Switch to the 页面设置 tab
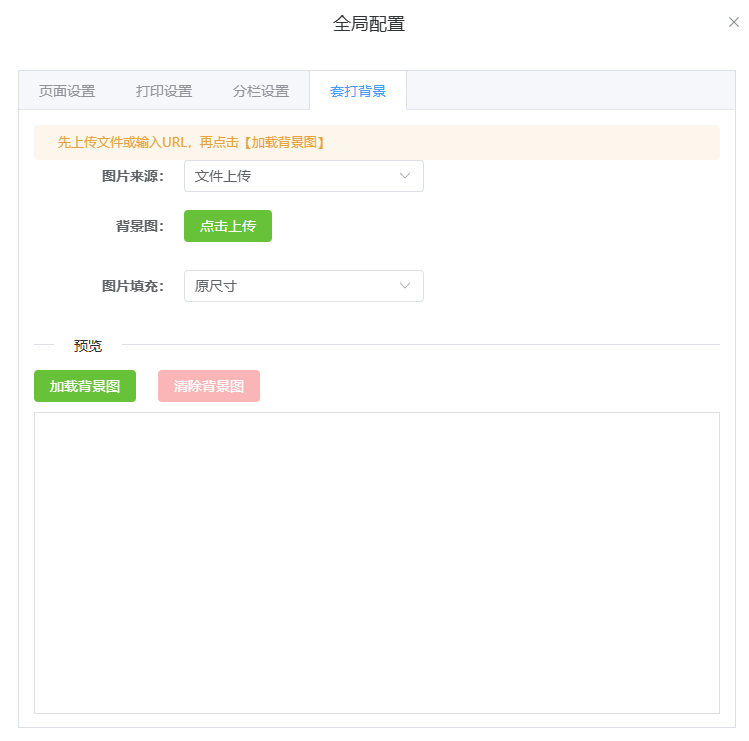Viewport: 749px width, 741px height. (67, 91)
